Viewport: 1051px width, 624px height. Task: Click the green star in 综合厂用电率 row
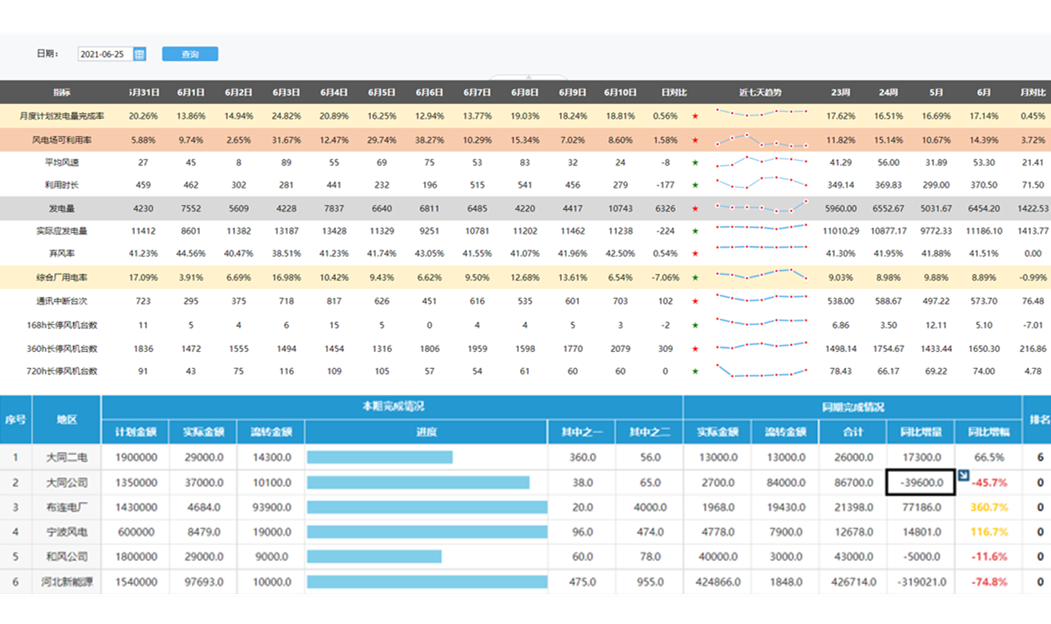point(695,277)
